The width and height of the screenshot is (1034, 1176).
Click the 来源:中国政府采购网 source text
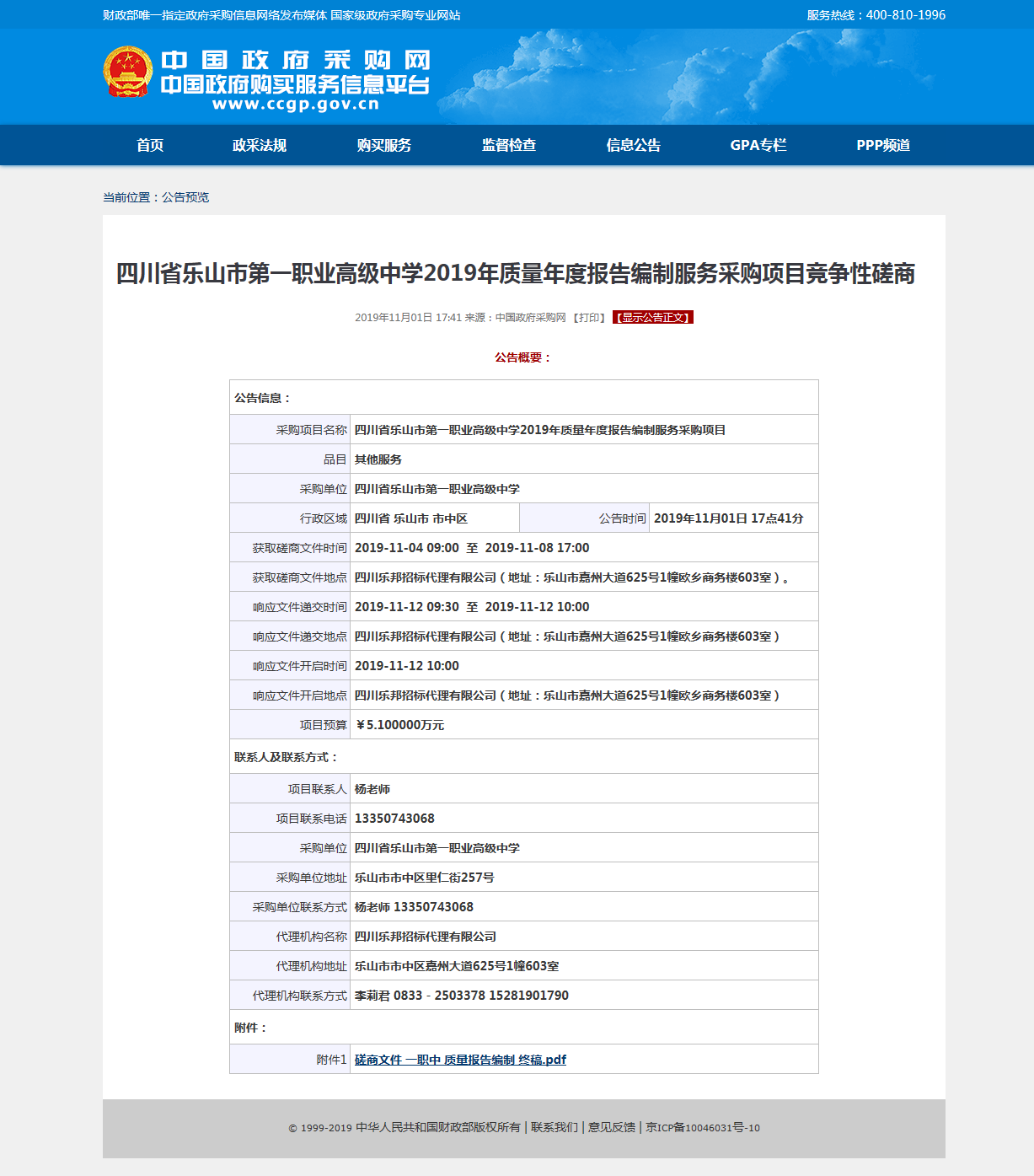(x=516, y=318)
